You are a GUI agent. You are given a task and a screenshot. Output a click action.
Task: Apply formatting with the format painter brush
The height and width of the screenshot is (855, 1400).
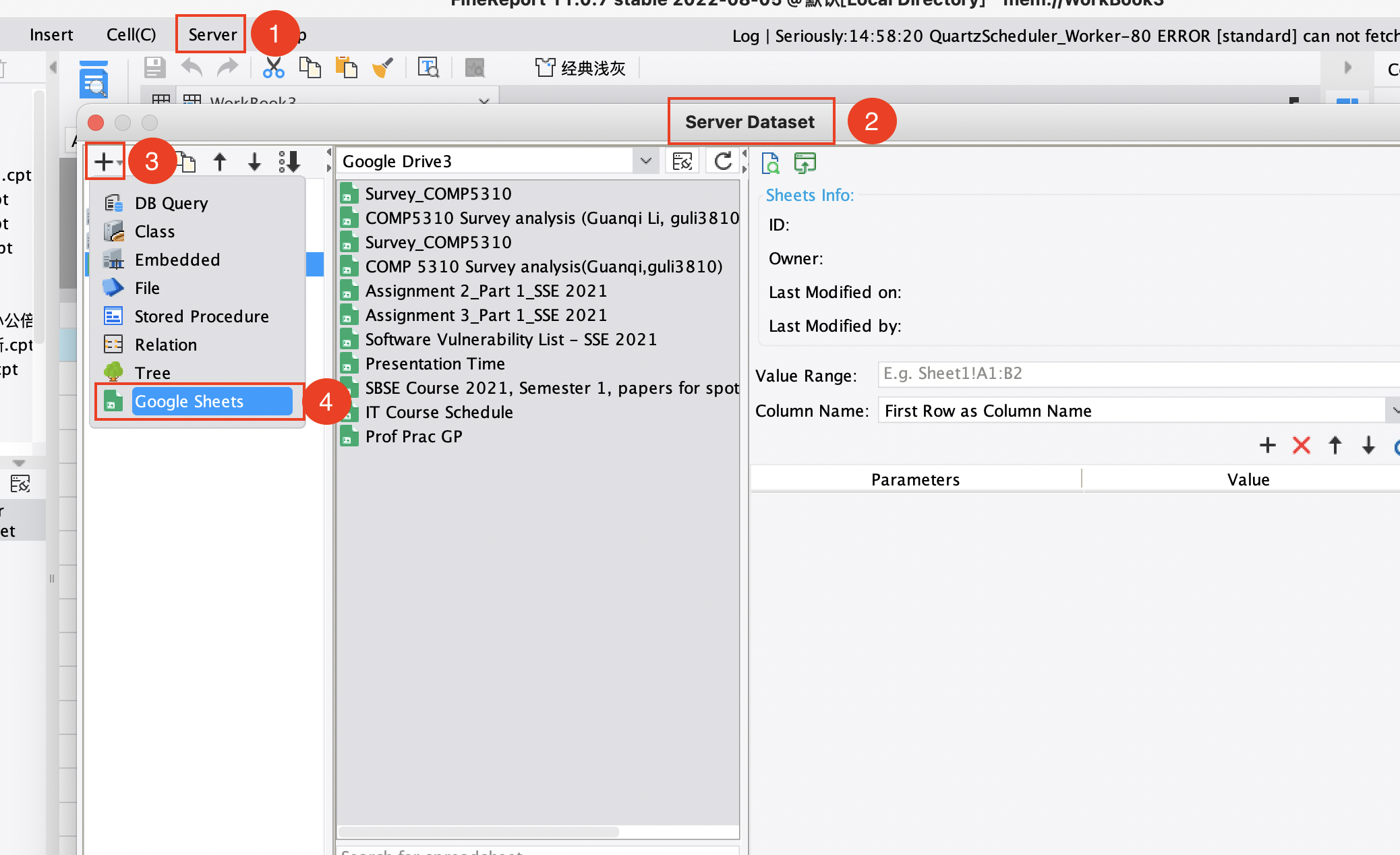[x=382, y=67]
